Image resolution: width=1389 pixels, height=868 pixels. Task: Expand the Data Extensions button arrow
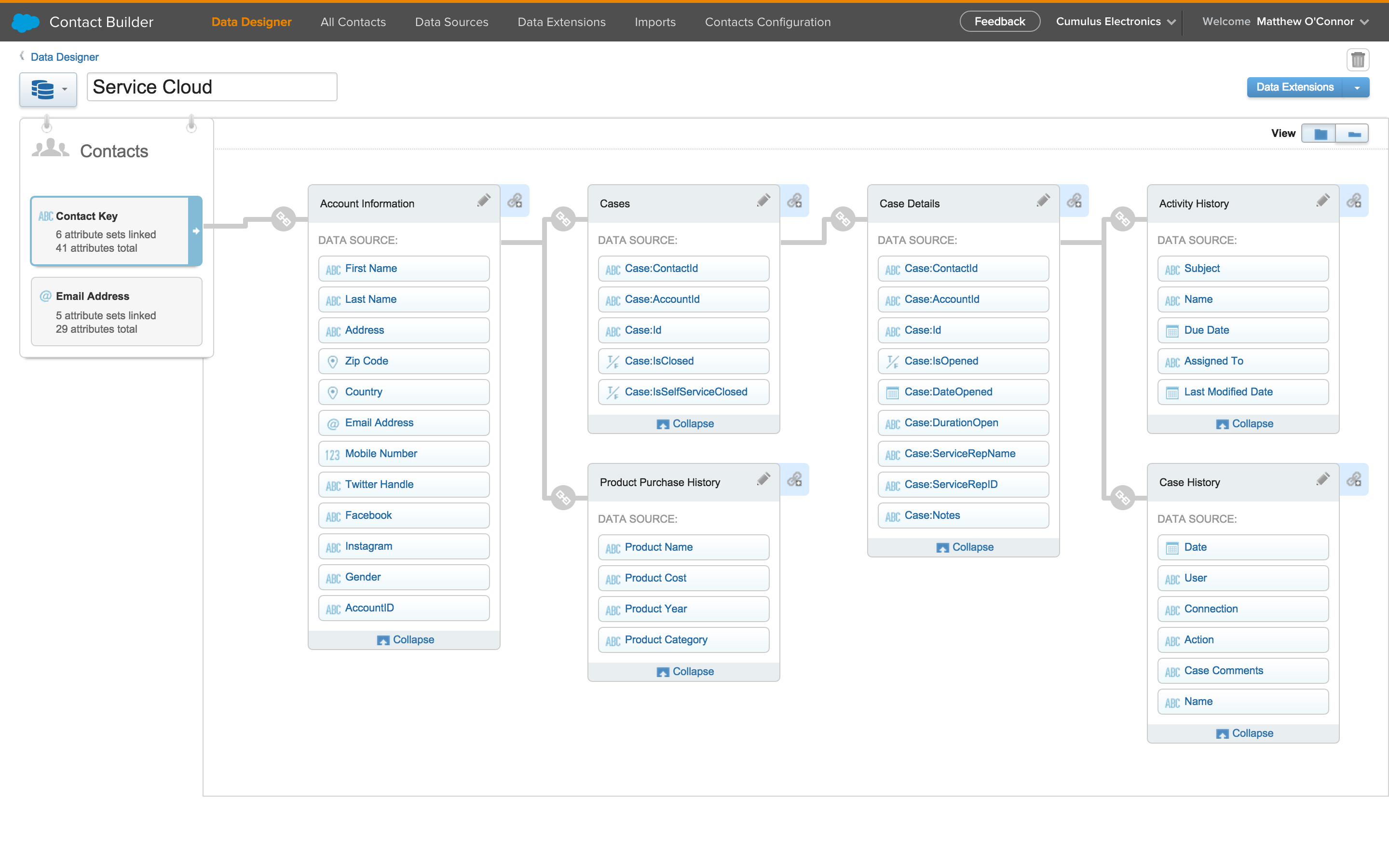pyautogui.click(x=1356, y=87)
